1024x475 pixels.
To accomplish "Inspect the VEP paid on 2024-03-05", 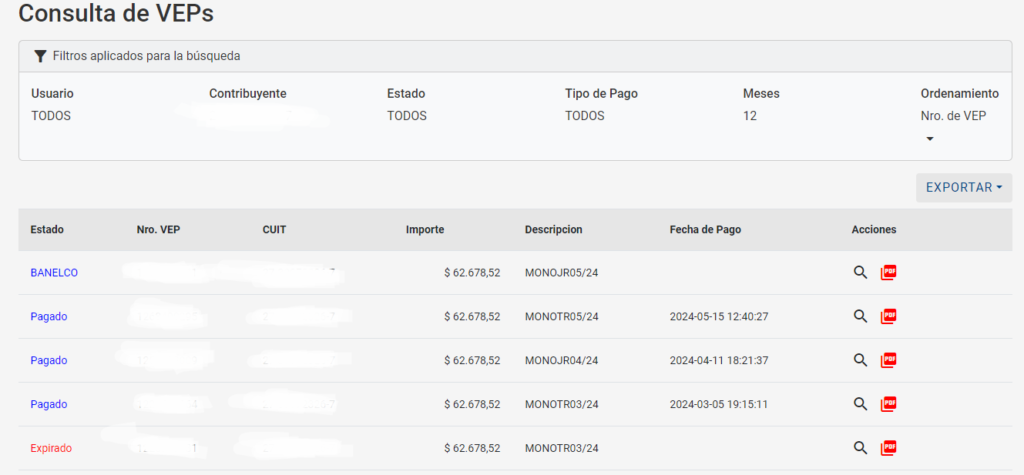I will click(860, 404).
